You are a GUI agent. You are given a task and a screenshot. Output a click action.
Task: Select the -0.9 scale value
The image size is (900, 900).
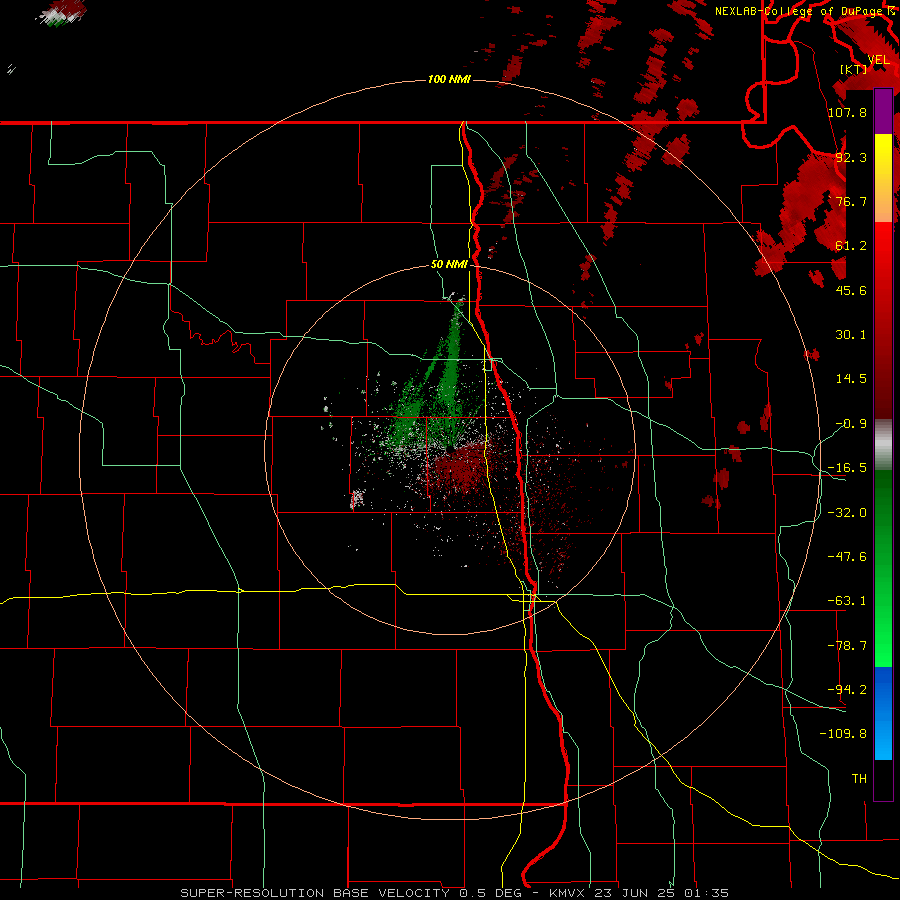click(851, 424)
